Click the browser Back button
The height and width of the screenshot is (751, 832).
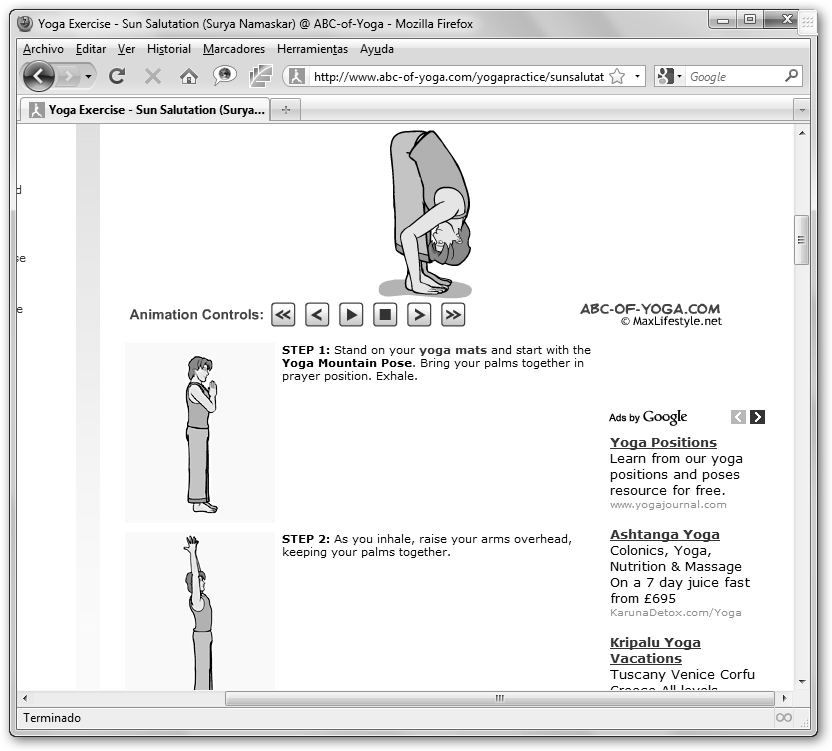point(38,76)
